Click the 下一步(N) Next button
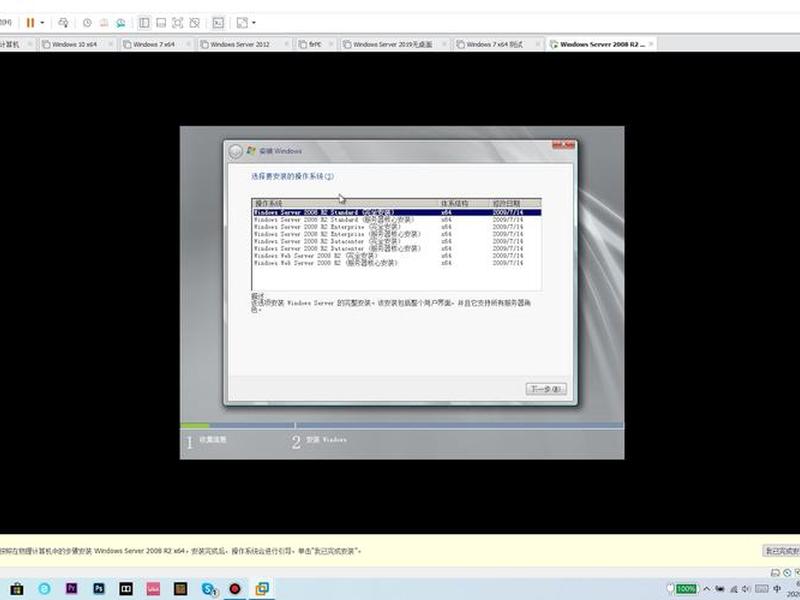 [x=545, y=389]
